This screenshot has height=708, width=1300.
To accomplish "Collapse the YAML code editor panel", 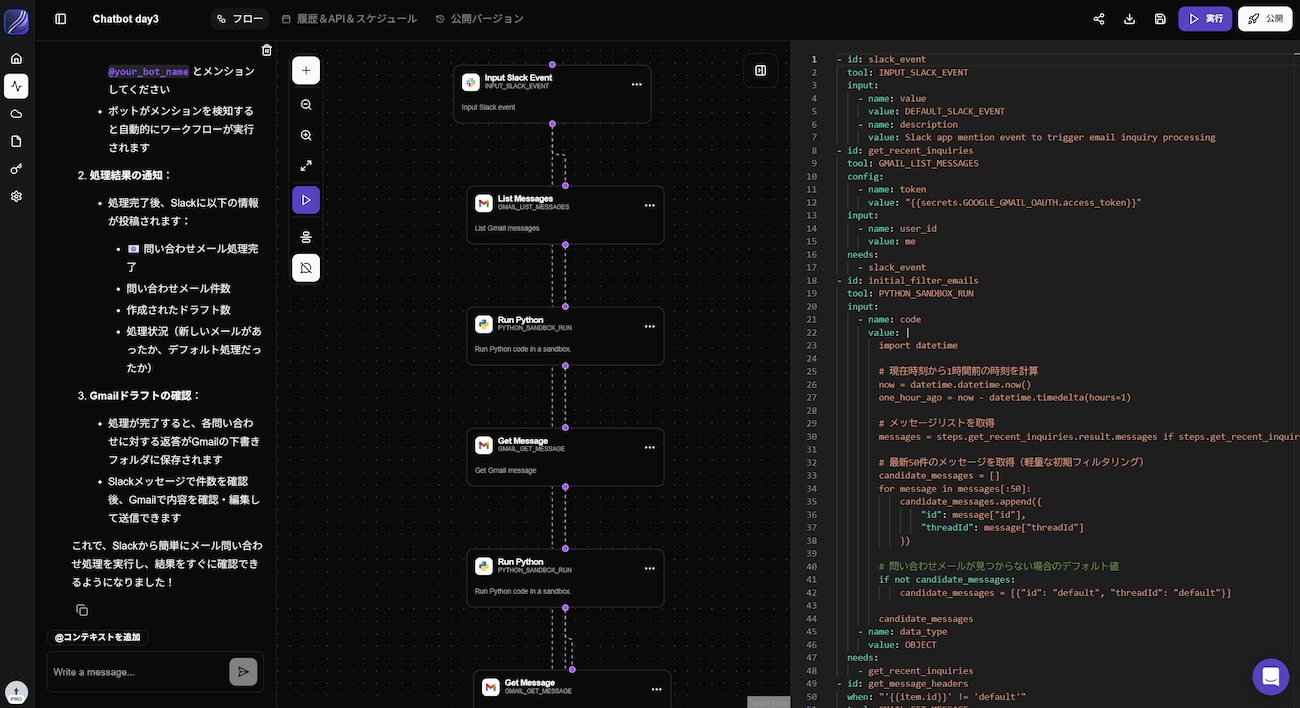I will coord(760,70).
